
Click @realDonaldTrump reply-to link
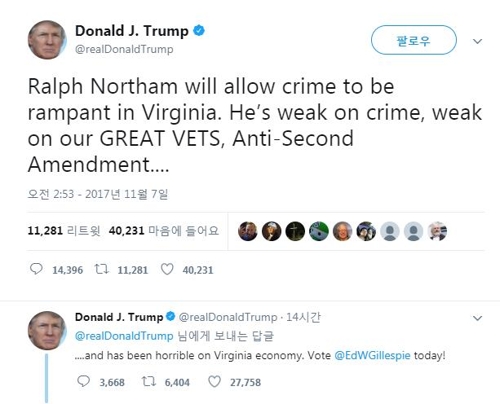click(x=124, y=336)
